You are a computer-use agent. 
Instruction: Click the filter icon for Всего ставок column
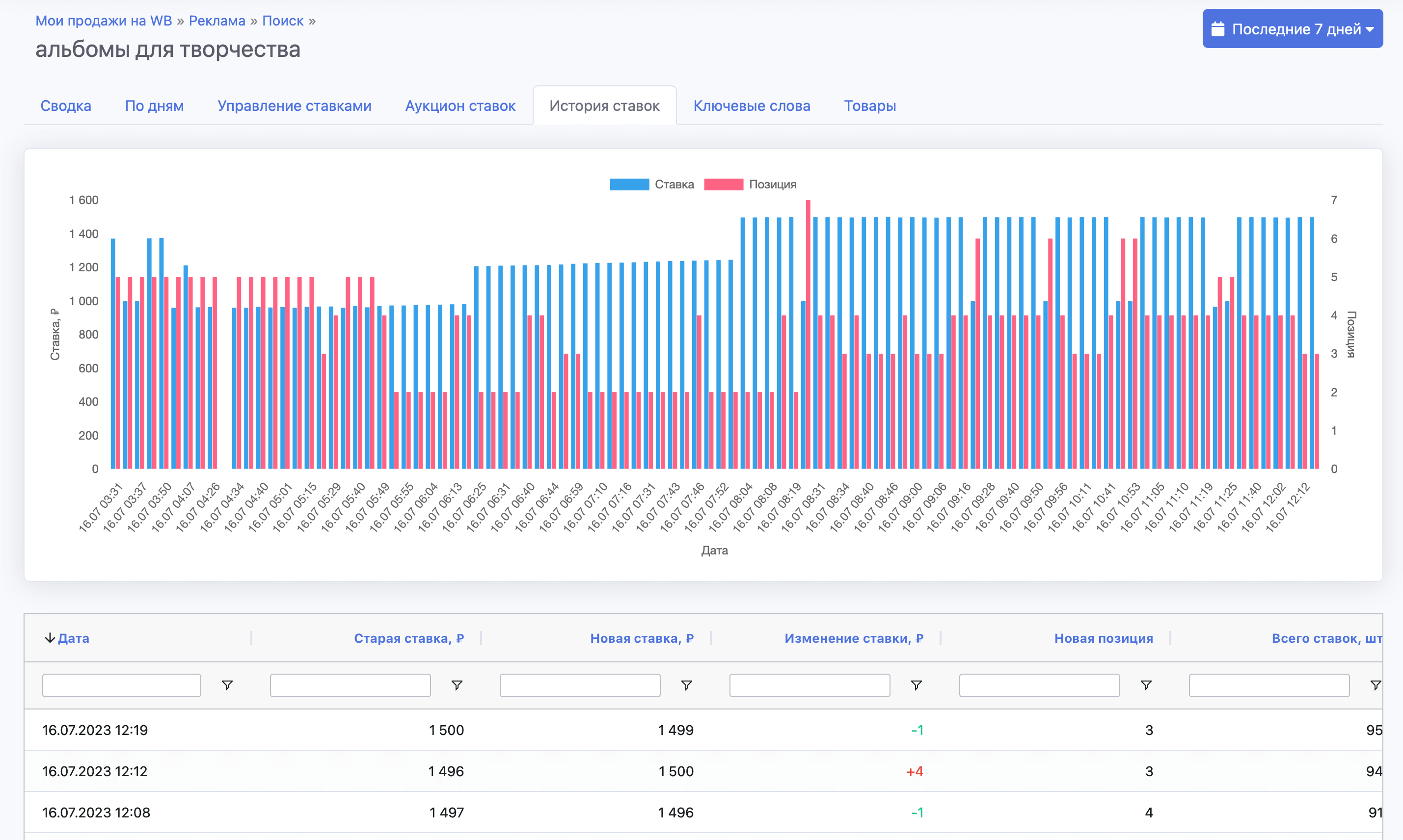point(1375,685)
